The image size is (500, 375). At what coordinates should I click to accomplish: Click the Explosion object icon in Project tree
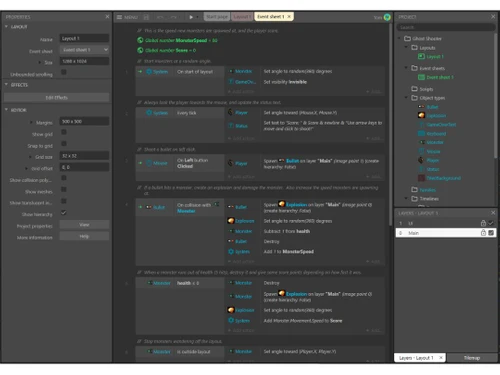(421, 115)
